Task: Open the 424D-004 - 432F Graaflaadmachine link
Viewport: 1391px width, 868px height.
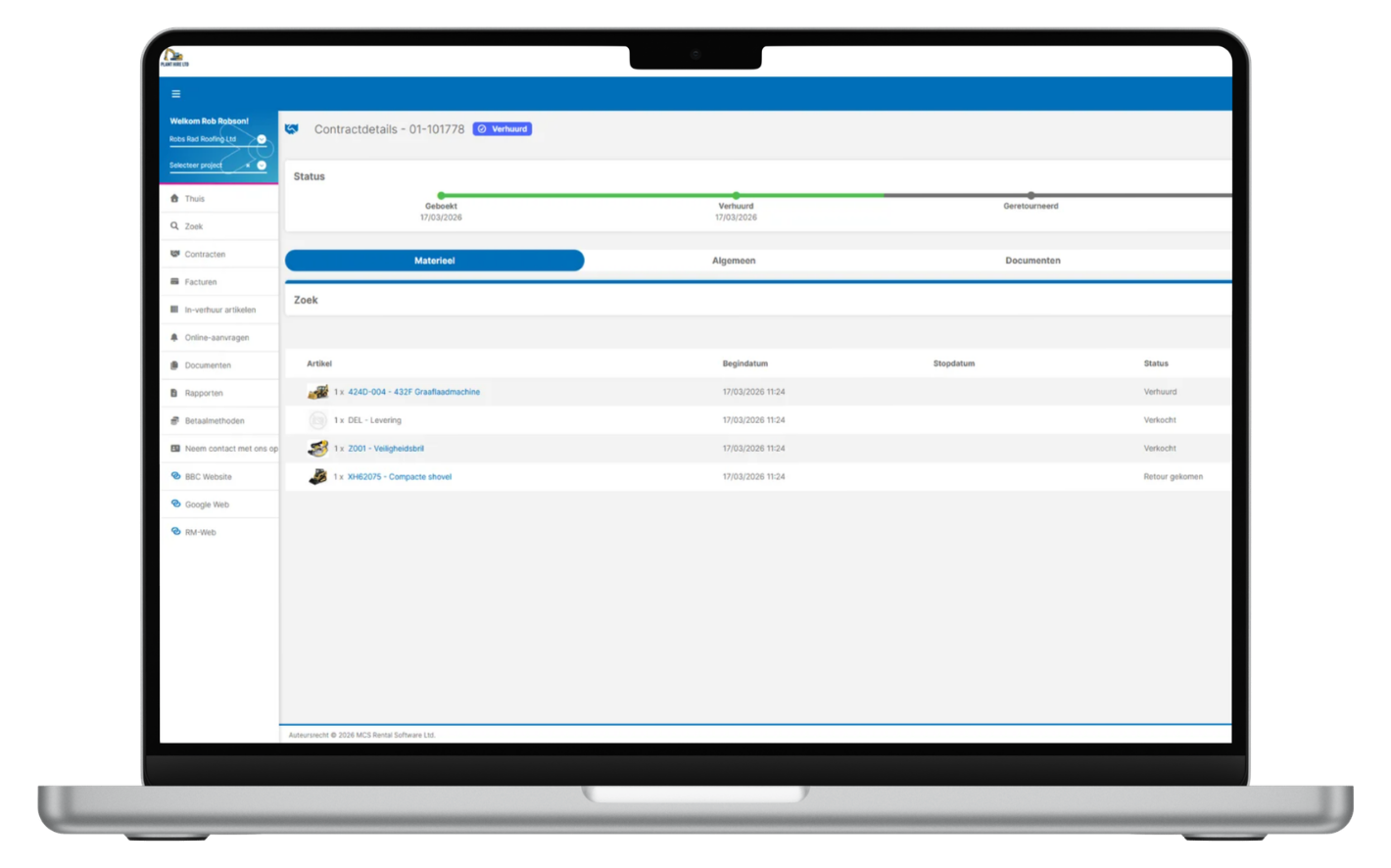Action: pos(413,392)
